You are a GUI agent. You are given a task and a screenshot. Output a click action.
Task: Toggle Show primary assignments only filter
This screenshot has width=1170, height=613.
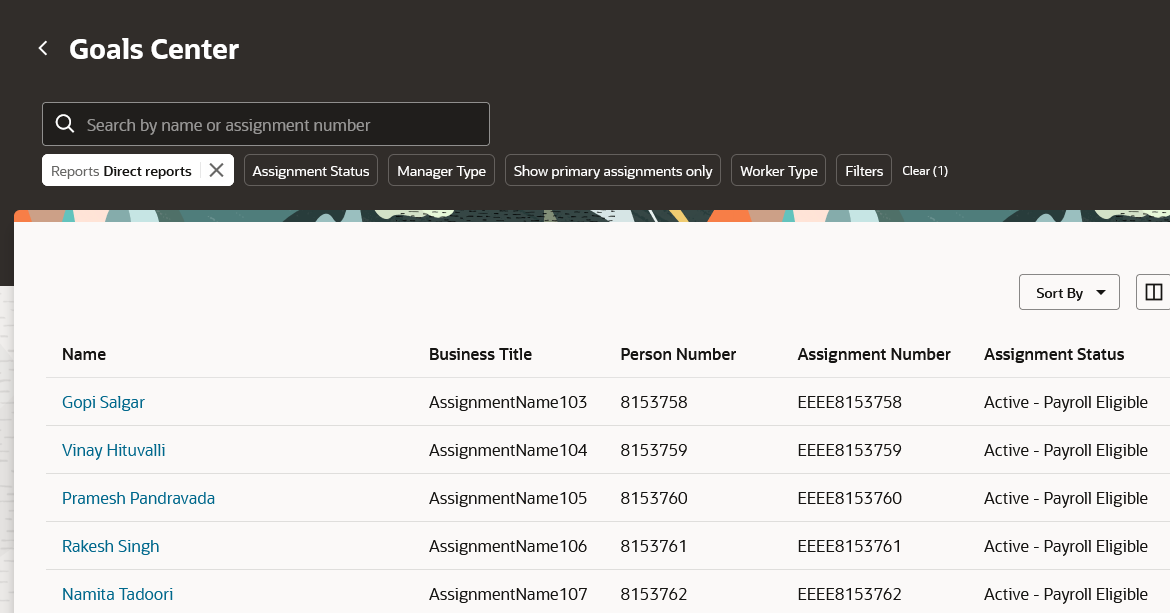pos(613,171)
